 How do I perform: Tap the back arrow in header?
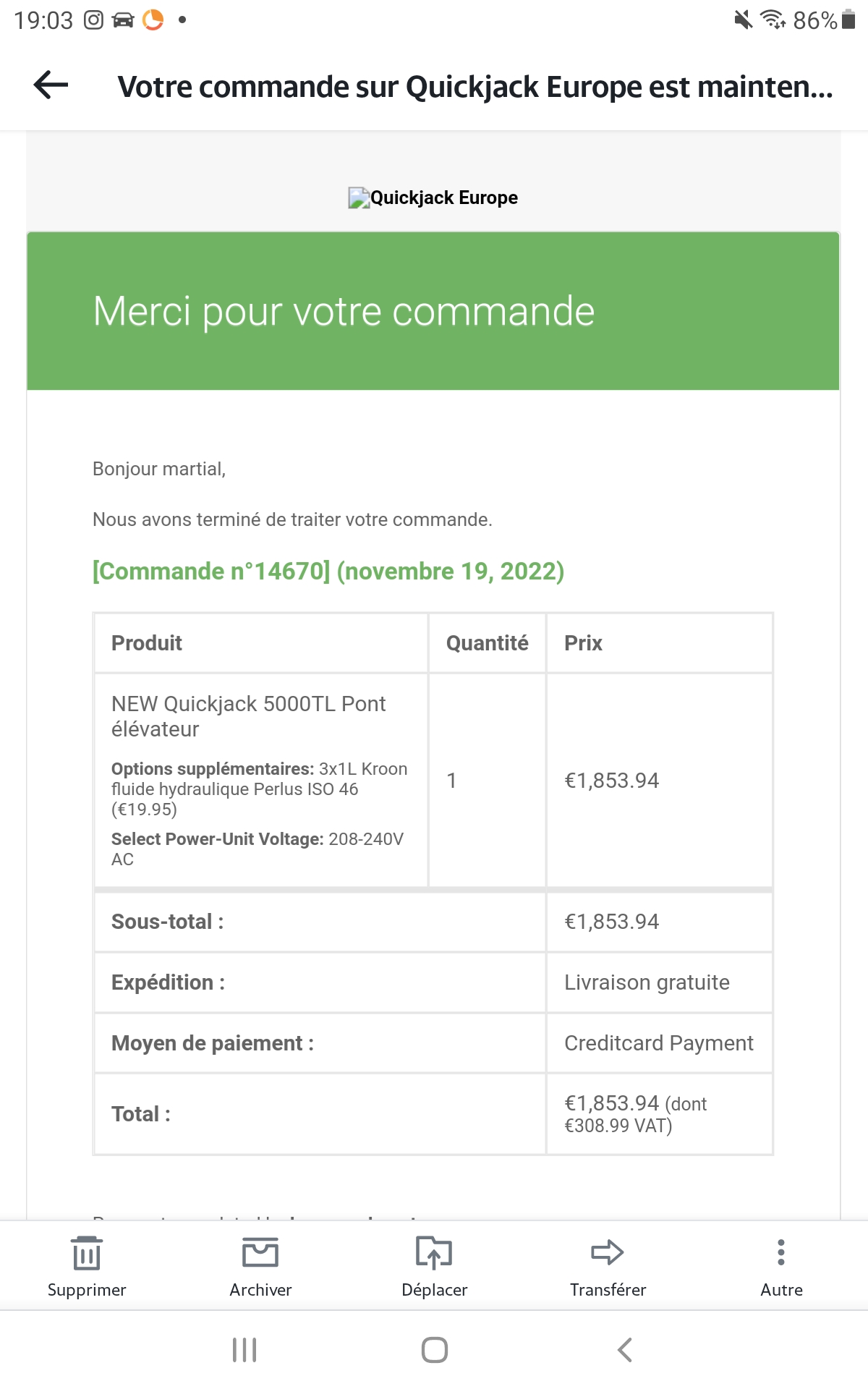click(51, 85)
